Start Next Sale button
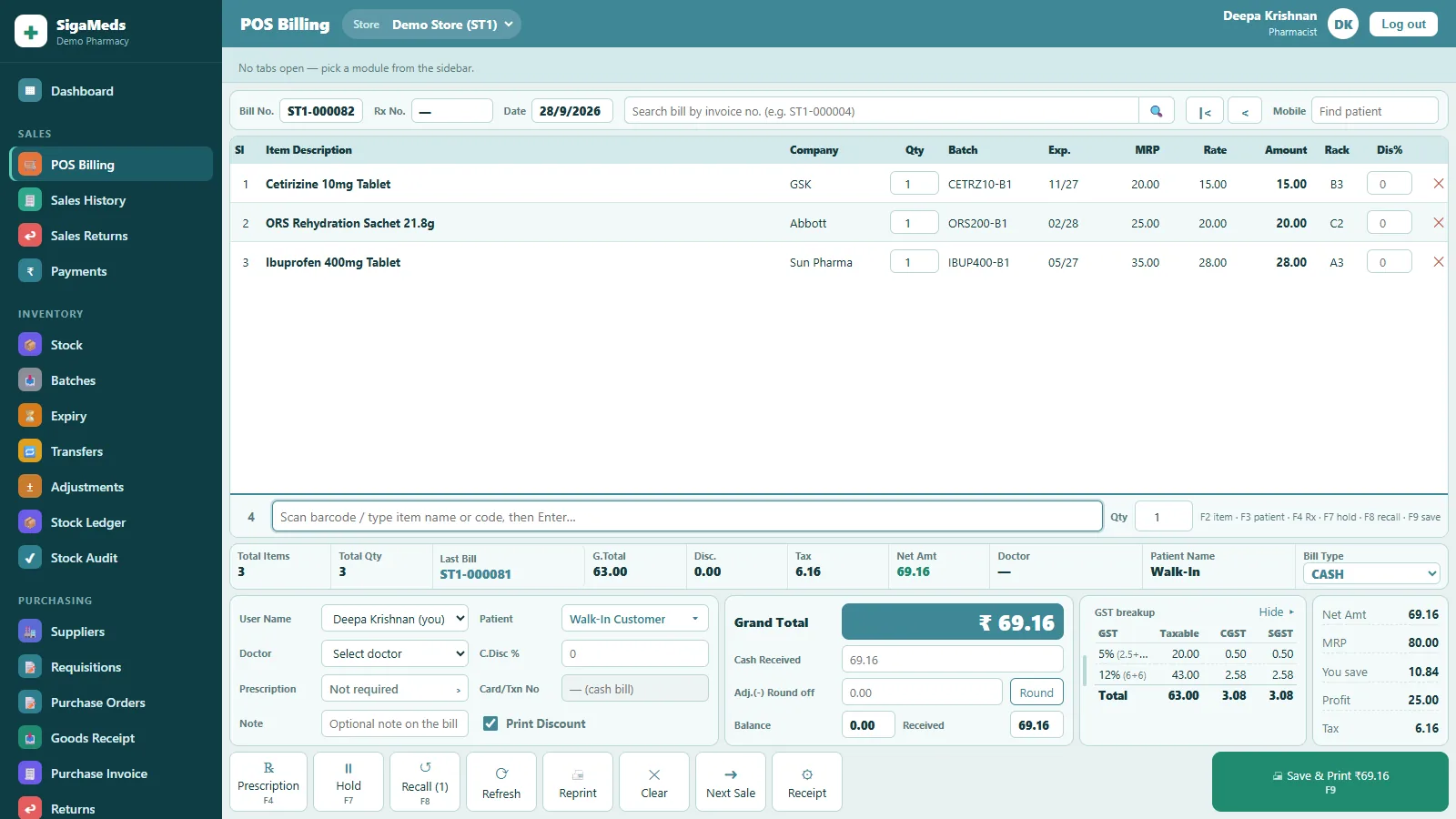Viewport: 1456px width, 819px height. click(x=731, y=782)
